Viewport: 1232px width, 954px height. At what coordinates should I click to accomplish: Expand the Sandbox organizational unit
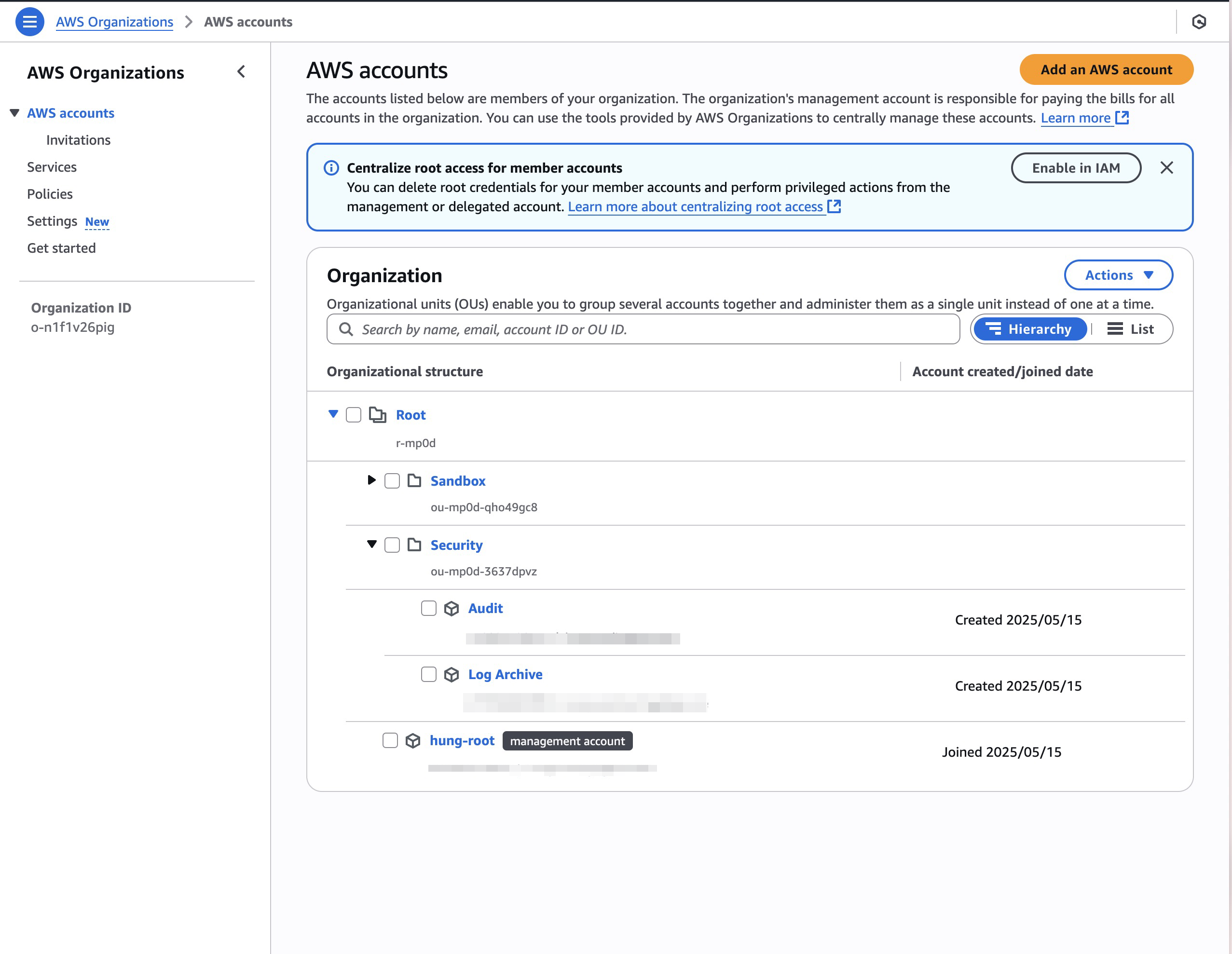click(x=371, y=480)
